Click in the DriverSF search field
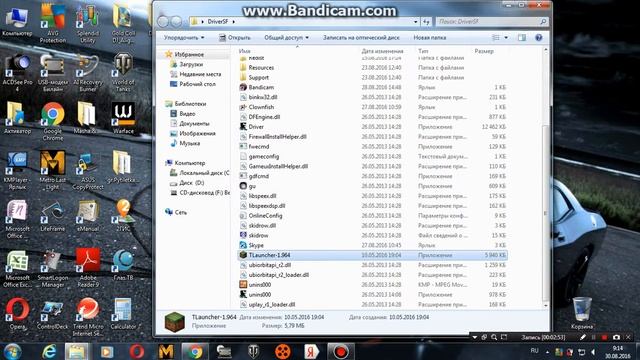Image resolution: width=640 pixels, height=360 pixels. click(x=492, y=22)
